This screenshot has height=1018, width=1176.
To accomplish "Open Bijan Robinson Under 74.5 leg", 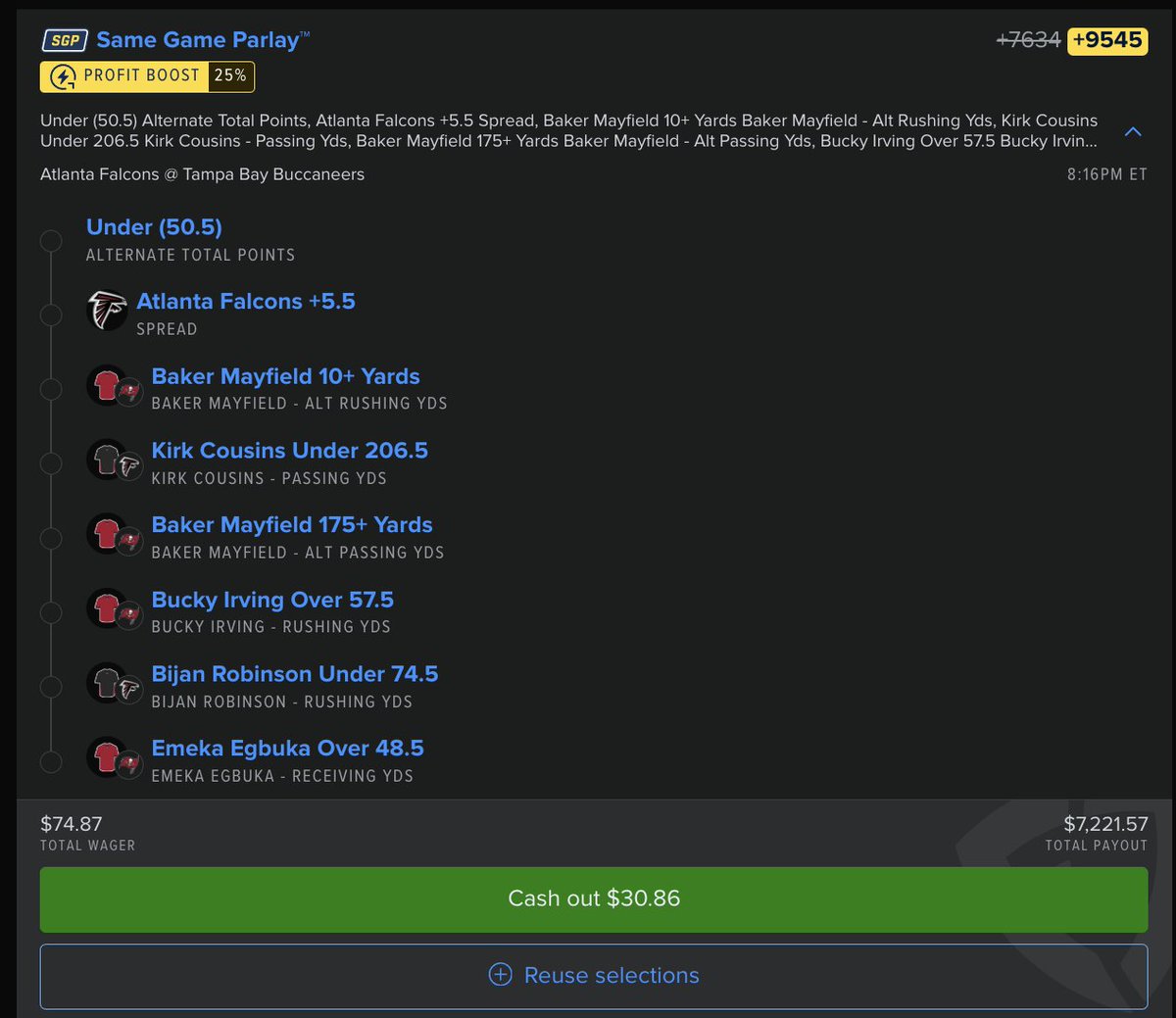I will (295, 674).
